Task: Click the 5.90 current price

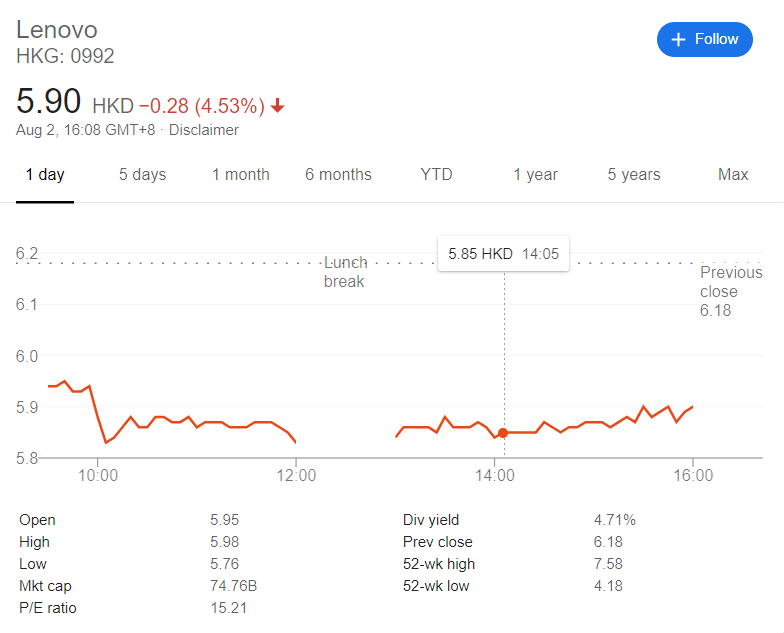Action: 48,103
